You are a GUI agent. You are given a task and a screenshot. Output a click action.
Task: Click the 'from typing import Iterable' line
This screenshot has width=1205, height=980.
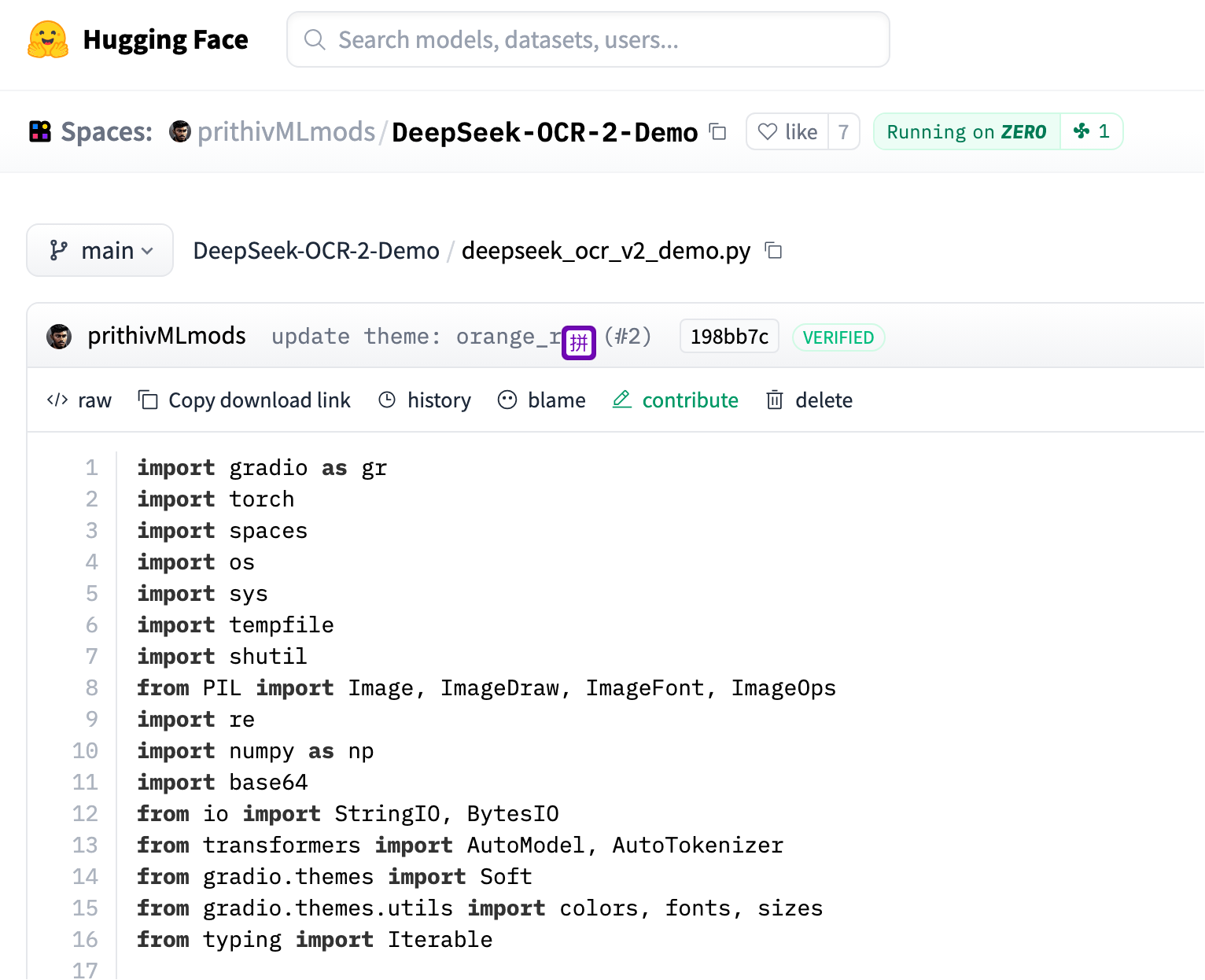click(315, 940)
